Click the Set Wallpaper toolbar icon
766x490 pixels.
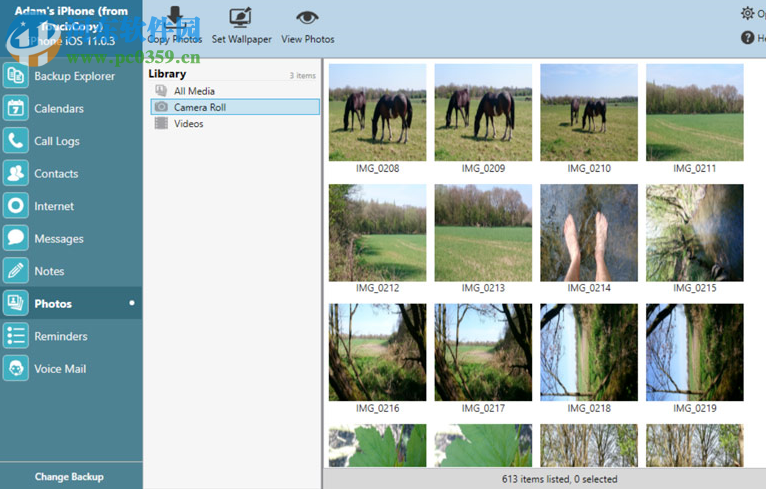pos(241,18)
